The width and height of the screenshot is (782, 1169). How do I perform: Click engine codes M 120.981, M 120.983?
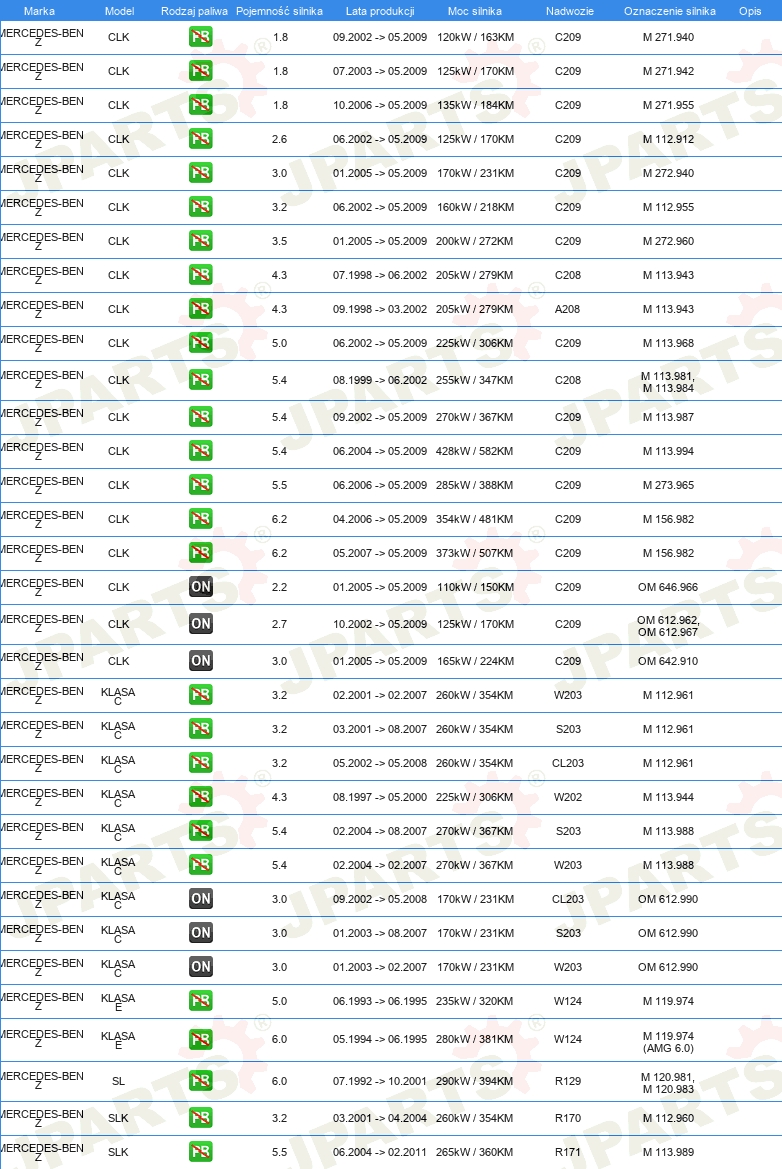coord(668,1083)
